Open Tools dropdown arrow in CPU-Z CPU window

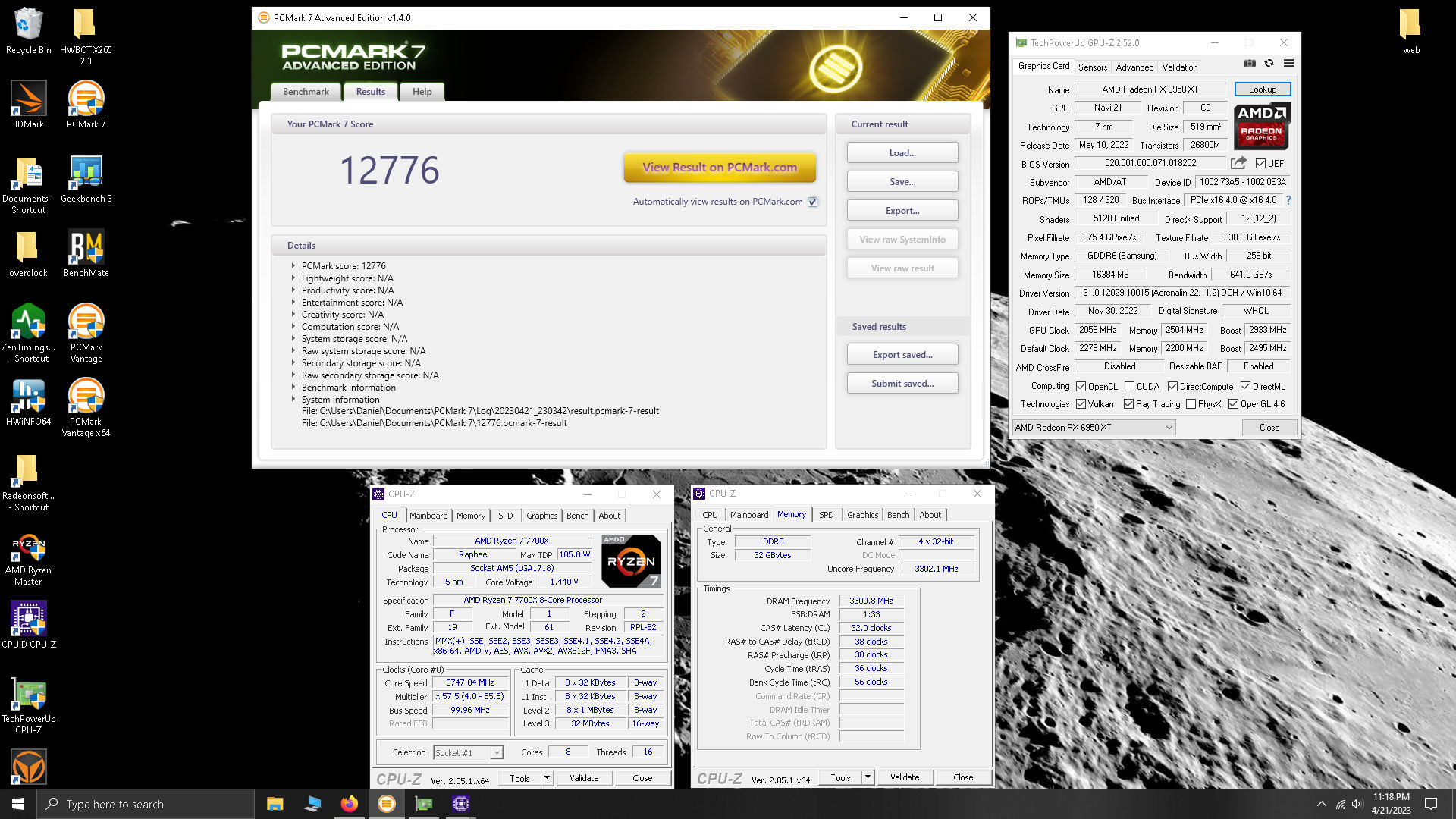tap(546, 778)
